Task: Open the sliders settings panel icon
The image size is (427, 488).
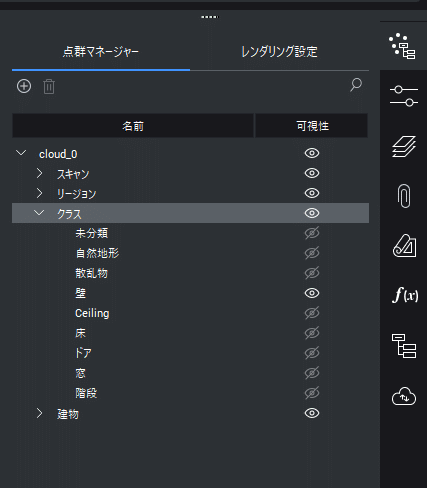Action: [x=404, y=96]
